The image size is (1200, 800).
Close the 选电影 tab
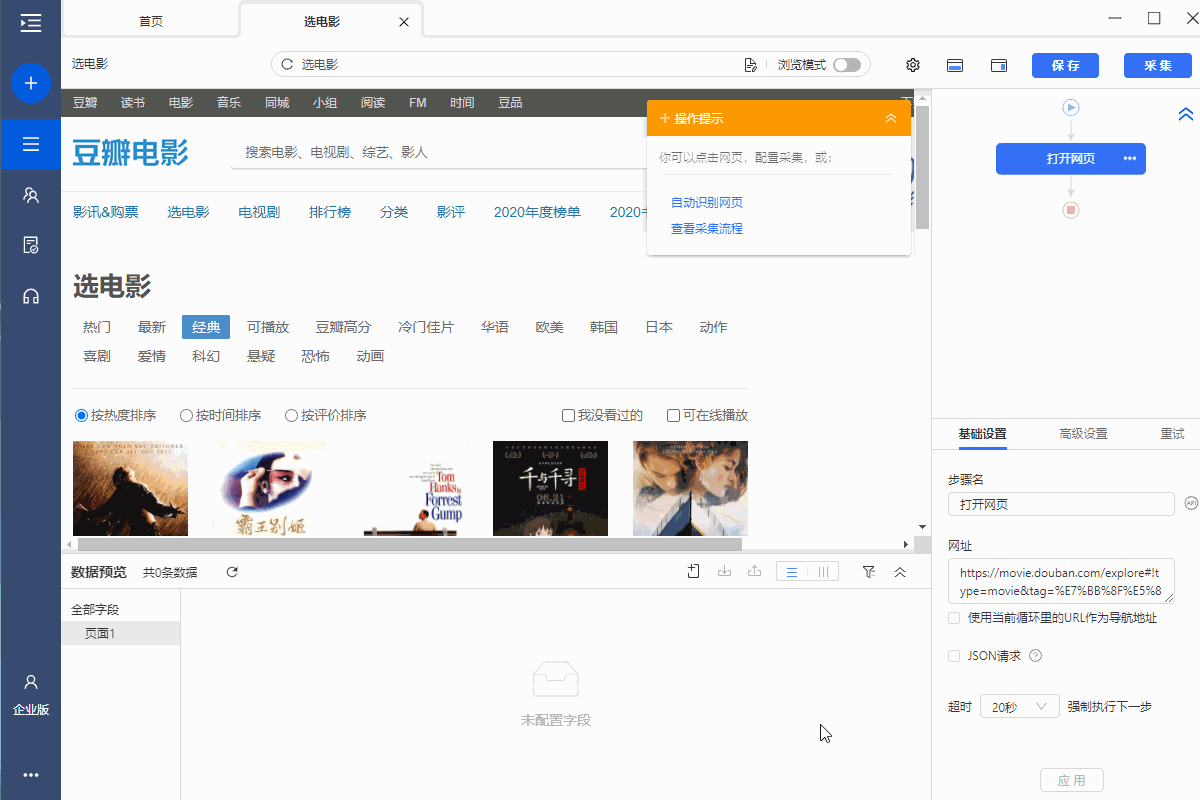pyautogui.click(x=404, y=22)
